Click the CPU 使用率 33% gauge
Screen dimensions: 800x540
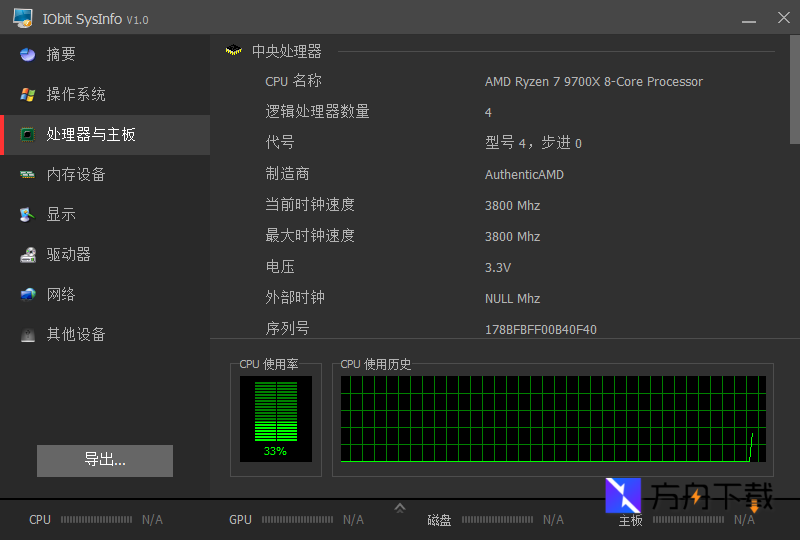pyautogui.click(x=276, y=419)
